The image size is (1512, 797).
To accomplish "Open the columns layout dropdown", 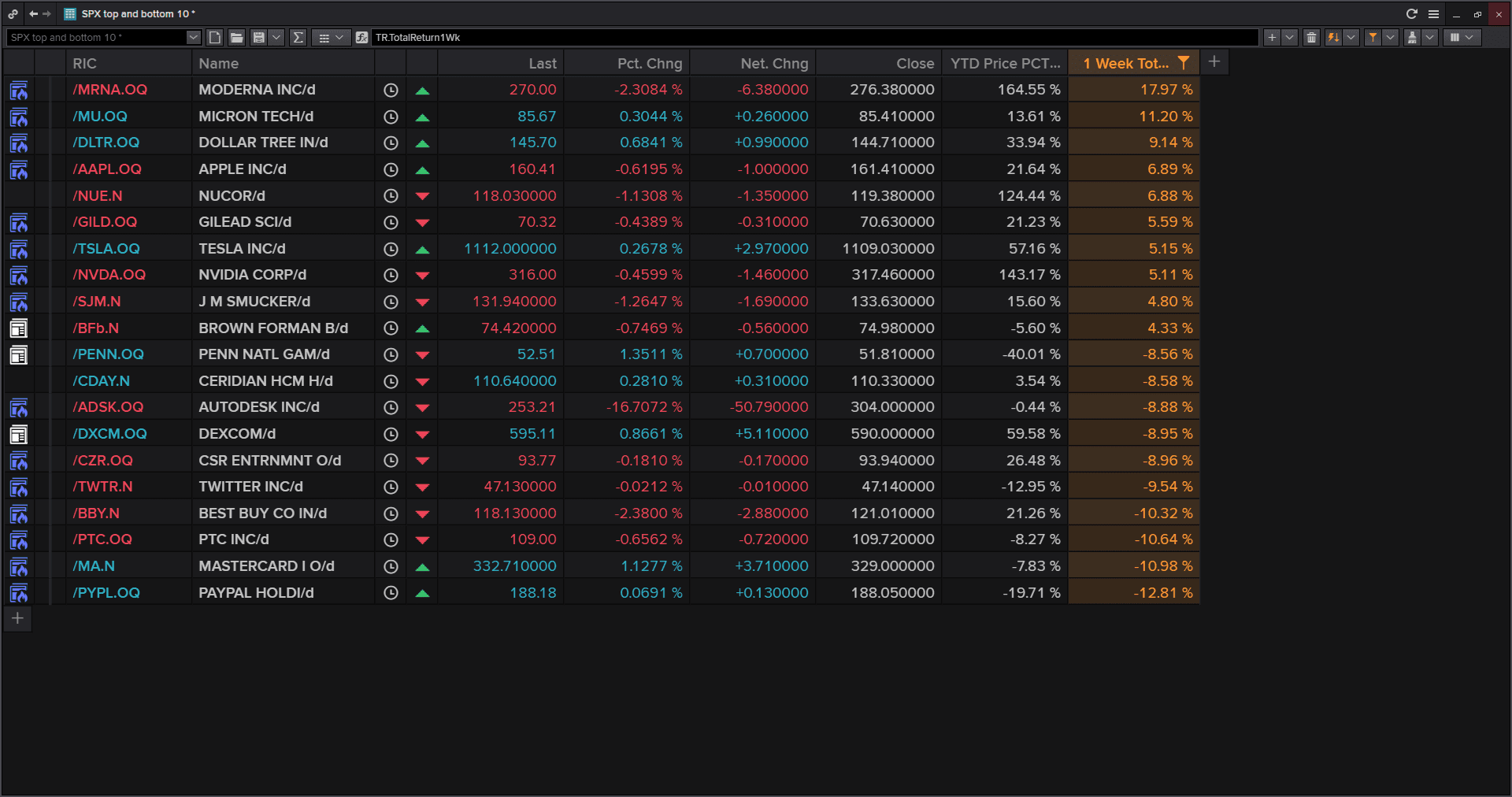I will [x=1462, y=37].
